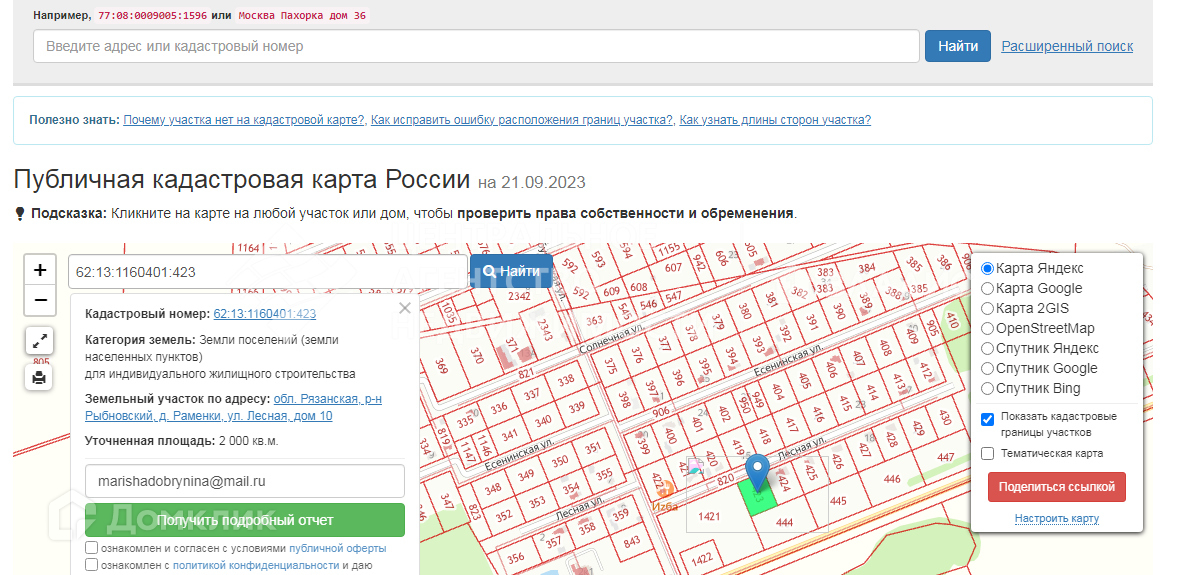This screenshot has width=1196, height=575.
Task: Focus the address or cadastral number field
Action: pos(476,46)
